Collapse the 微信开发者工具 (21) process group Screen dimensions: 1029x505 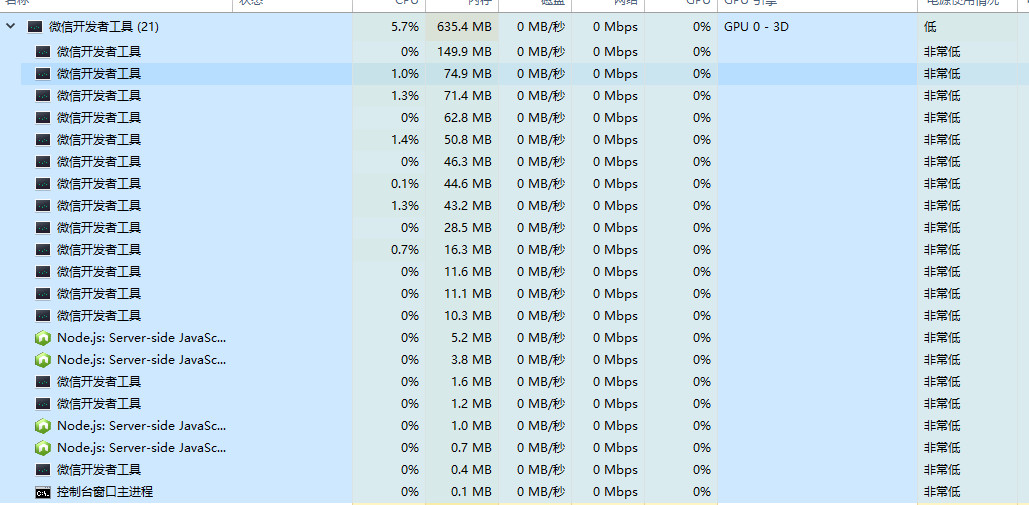coord(10,27)
